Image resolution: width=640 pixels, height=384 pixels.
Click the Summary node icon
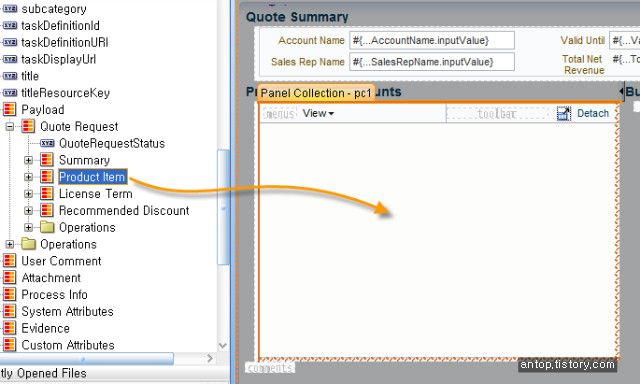pyautogui.click(x=47, y=160)
